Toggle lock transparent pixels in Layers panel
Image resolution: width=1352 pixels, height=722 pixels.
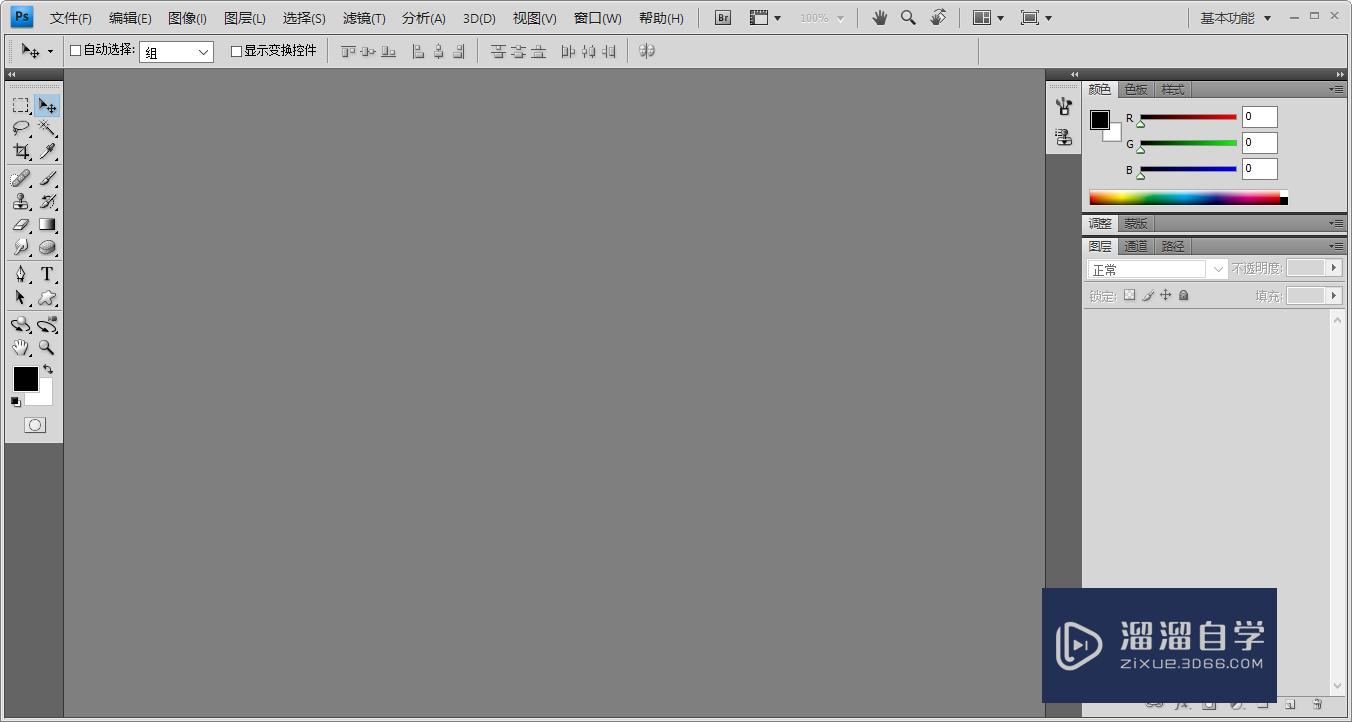(1129, 295)
